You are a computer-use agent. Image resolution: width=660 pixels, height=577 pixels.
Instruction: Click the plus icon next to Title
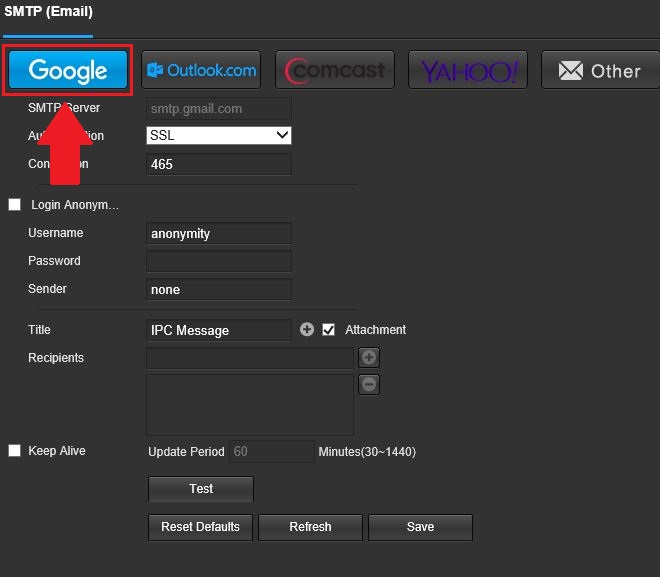307,329
